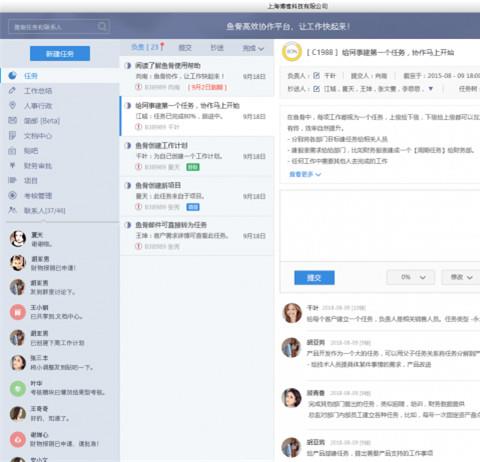Toggle status icon of 给同事建第一个任务 list row

[x=127, y=106]
